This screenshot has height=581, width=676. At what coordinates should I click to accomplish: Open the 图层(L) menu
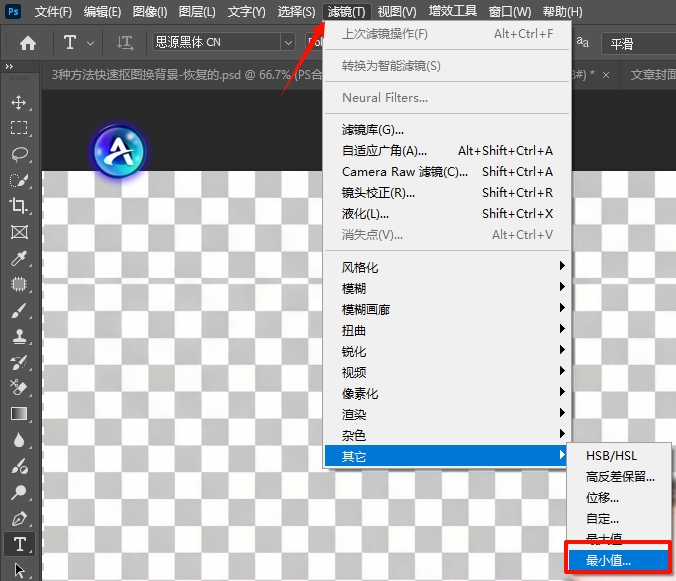coord(197,12)
